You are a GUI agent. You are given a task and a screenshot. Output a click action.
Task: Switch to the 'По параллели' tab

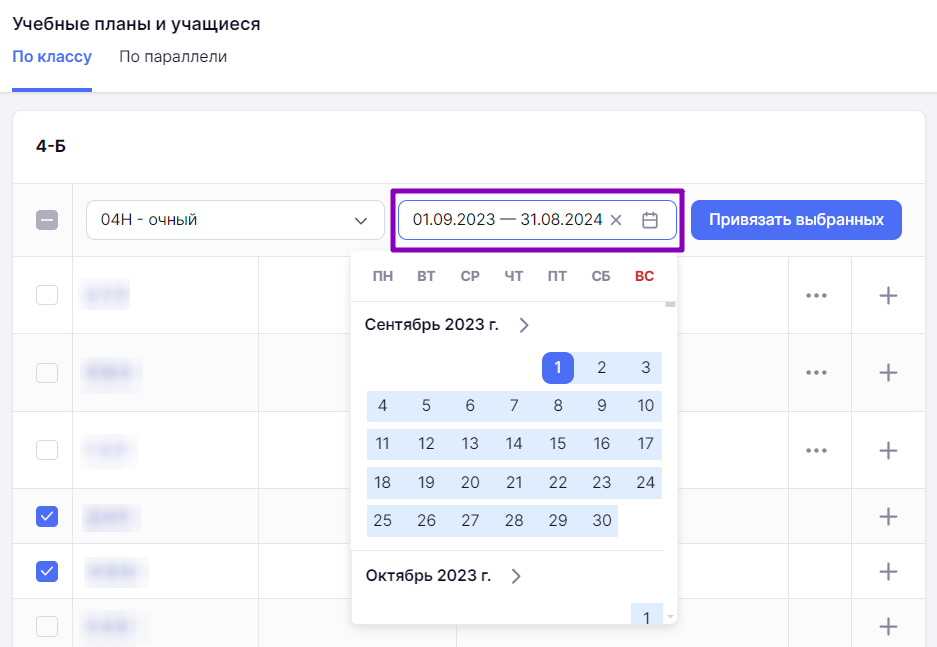173,57
